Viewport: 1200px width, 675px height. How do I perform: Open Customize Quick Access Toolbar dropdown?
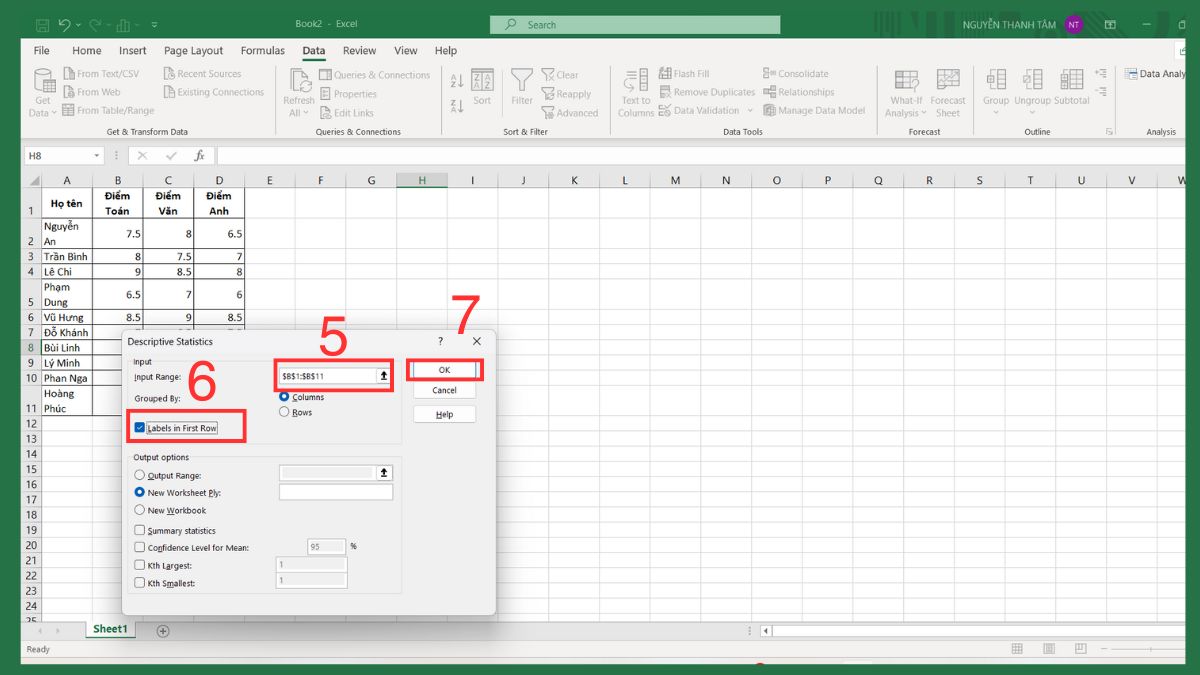point(154,25)
